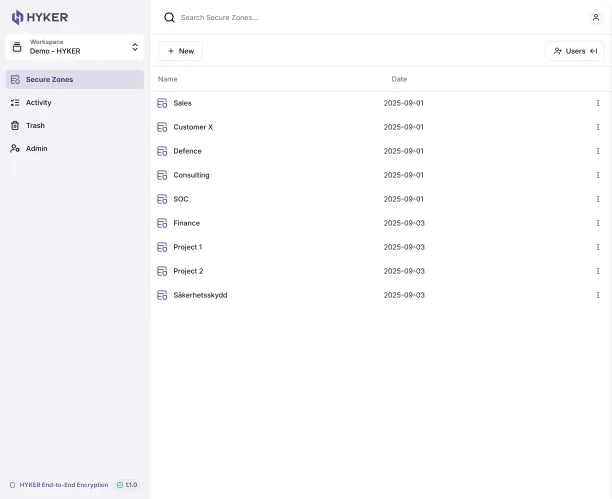Image resolution: width=612 pixels, height=499 pixels.
Task: Open more options for Säkerhetsskydd row
Action: click(x=598, y=295)
